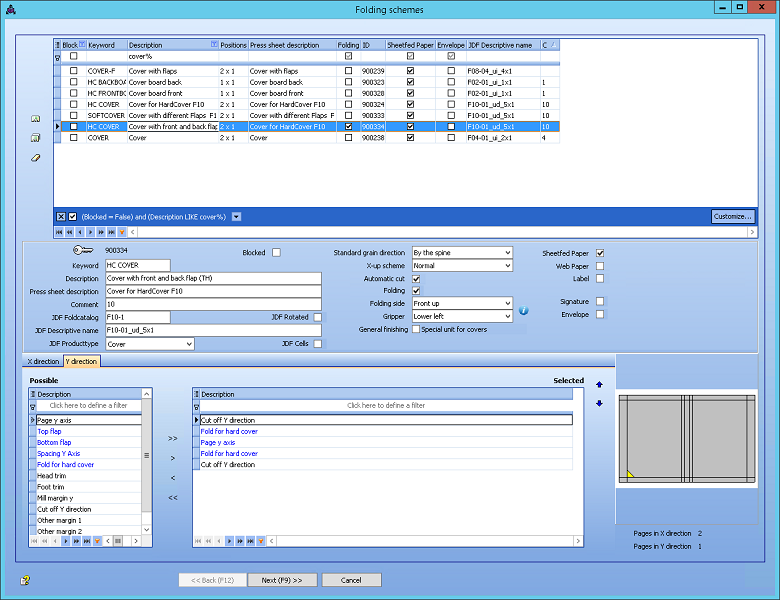Add selected item with the > button
Image resolution: width=780 pixels, height=600 pixels.
pos(173,458)
